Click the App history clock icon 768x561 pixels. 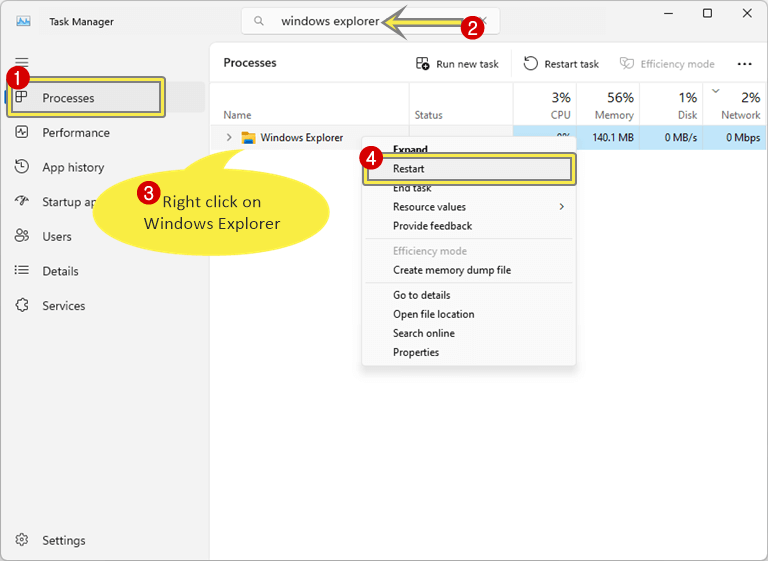click(22, 167)
